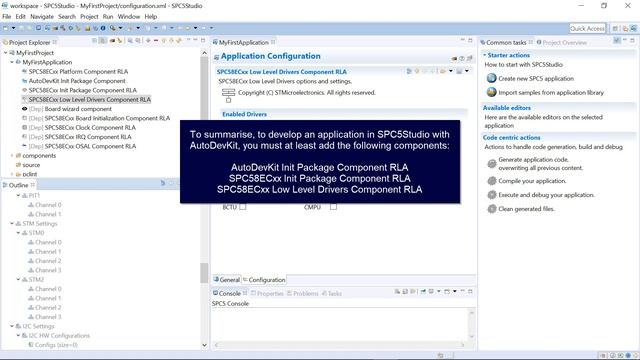This screenshot has height=360, width=640.
Task: Click the rightmost perspective icon in top toolbar
Action: 633,28
